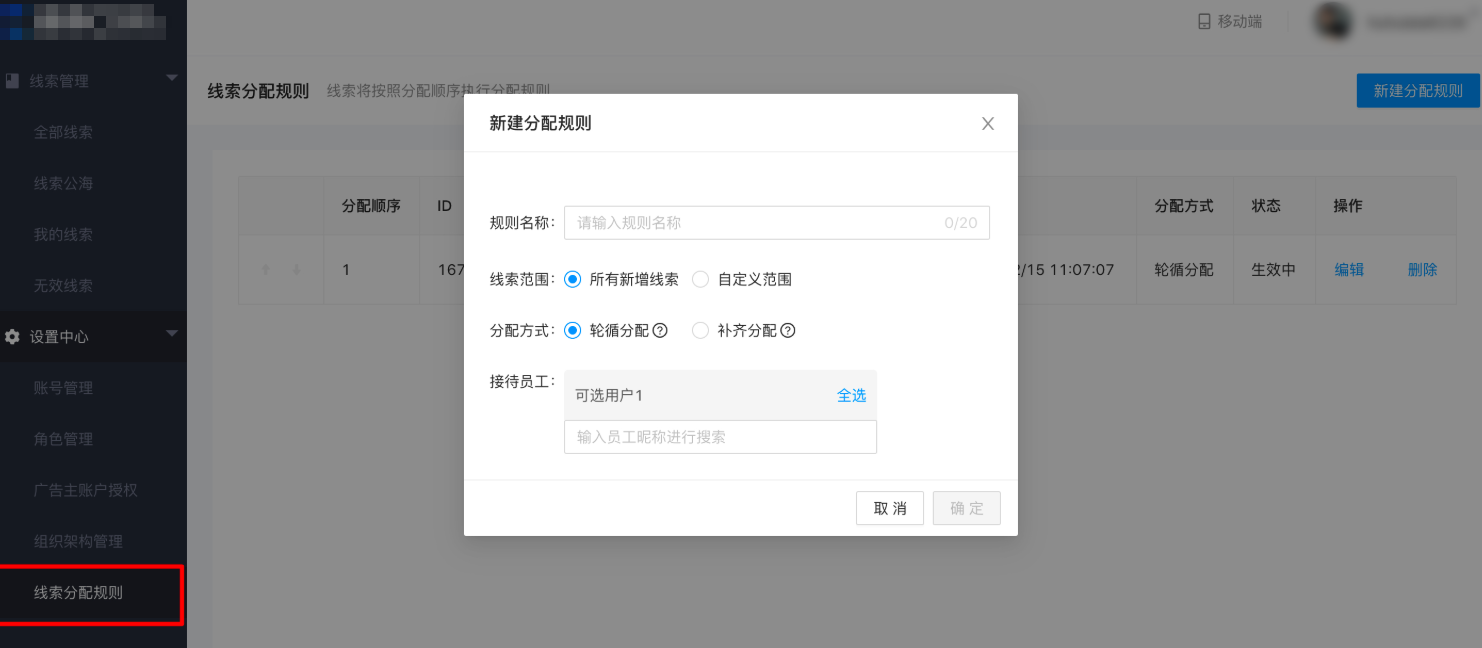Open 账号管理 in the sidebar
Image resolution: width=1482 pixels, height=648 pixels.
point(62,388)
